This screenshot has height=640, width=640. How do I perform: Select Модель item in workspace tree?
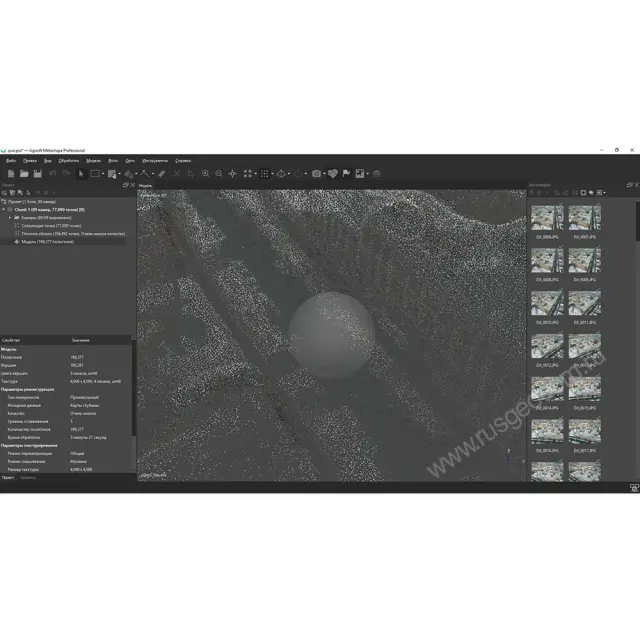coord(40,241)
